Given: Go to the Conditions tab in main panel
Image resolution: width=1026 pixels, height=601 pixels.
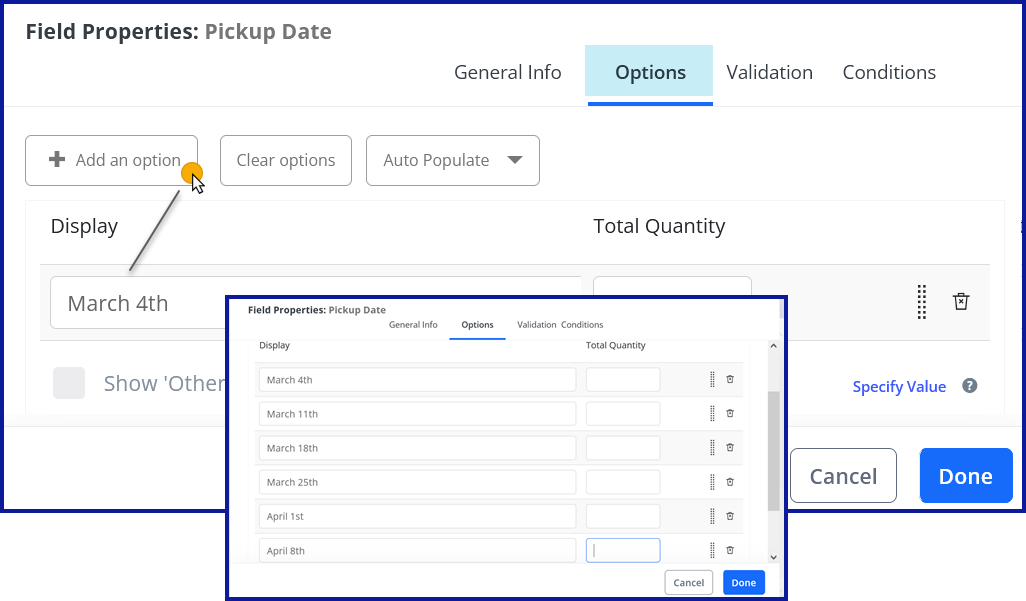Looking at the screenshot, I should (889, 73).
